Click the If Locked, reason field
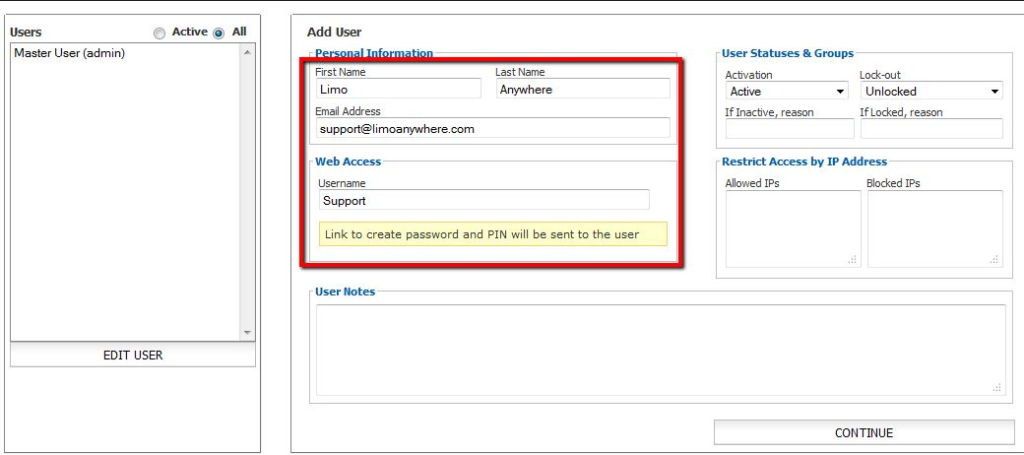1024x455 pixels. 932,129
